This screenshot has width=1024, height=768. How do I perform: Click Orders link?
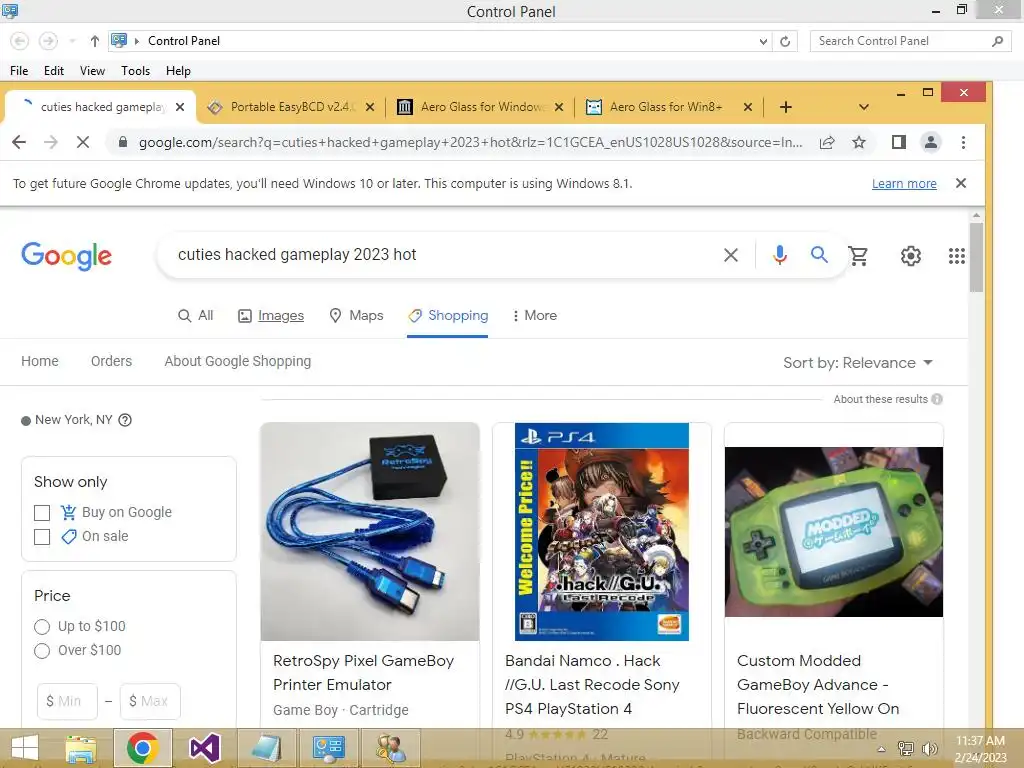click(x=111, y=361)
